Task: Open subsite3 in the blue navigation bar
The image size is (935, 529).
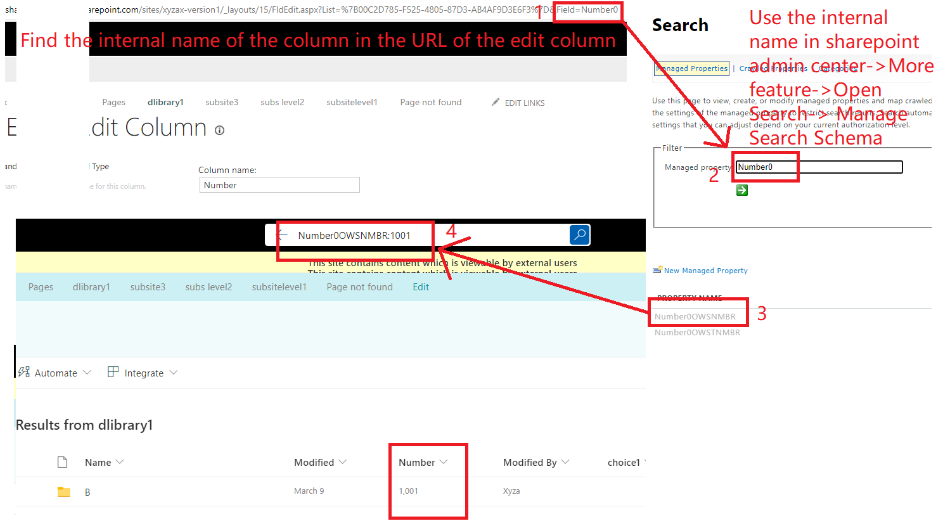Action: pyautogui.click(x=148, y=287)
